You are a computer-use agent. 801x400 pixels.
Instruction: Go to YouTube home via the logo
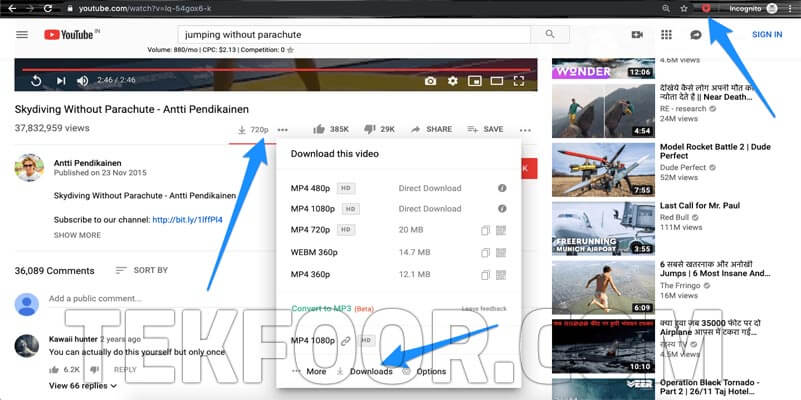tap(69, 35)
